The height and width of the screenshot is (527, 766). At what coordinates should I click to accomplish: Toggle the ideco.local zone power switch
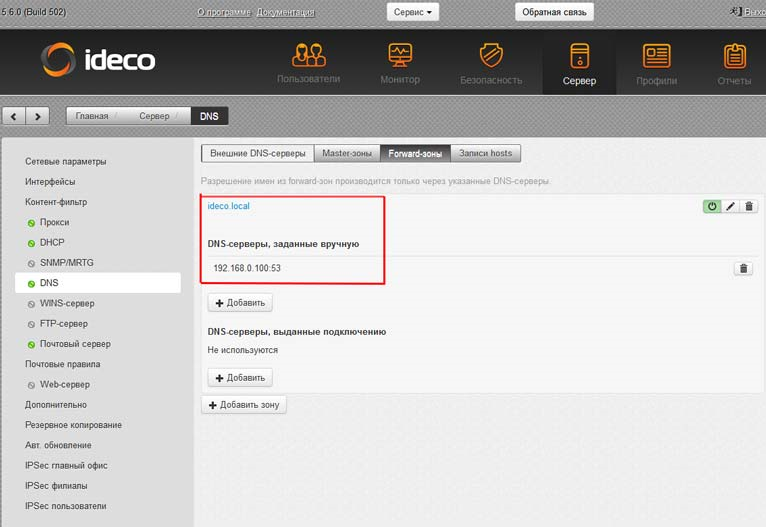[712, 207]
